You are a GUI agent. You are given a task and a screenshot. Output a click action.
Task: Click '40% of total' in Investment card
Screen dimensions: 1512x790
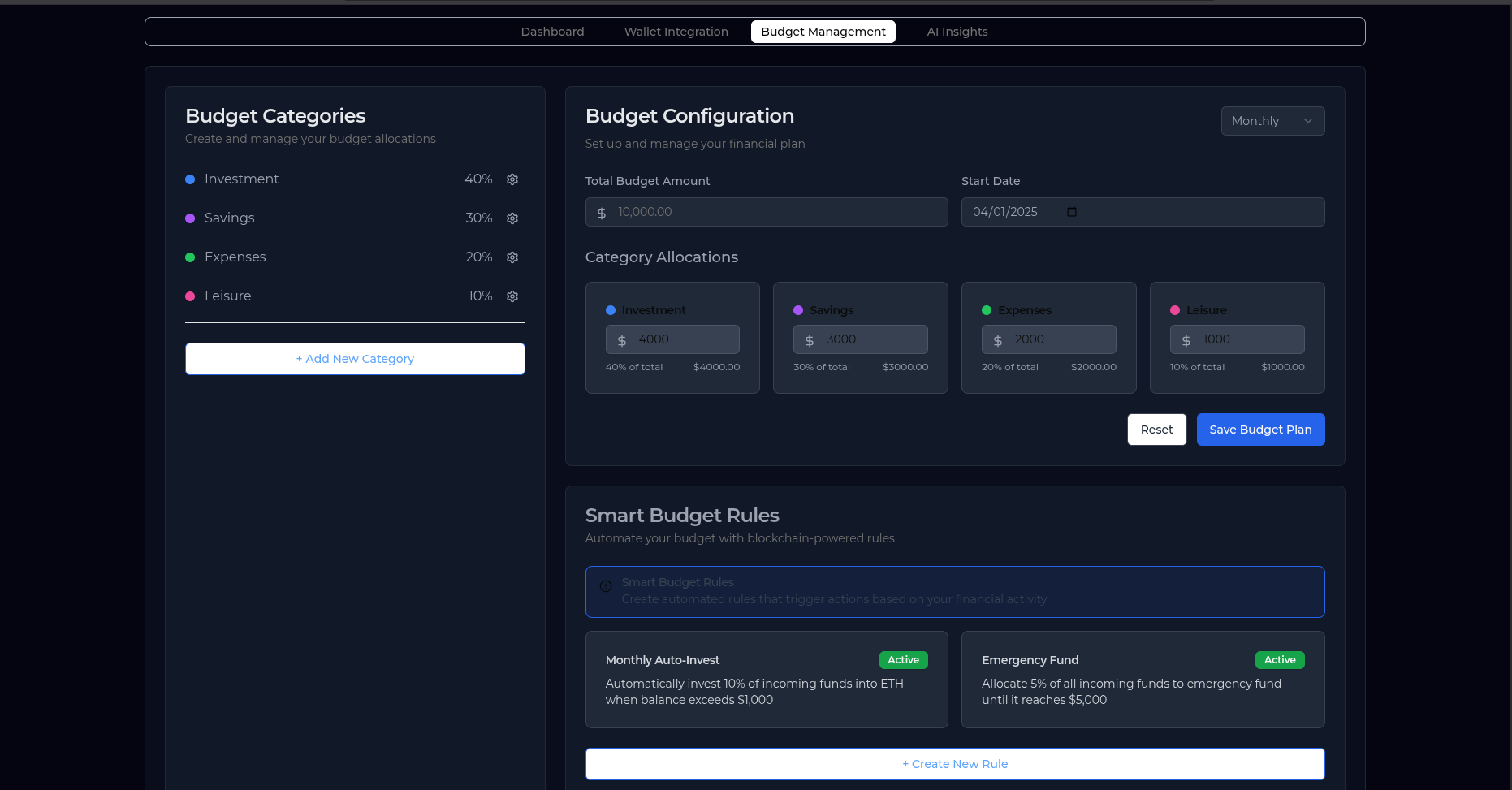tap(634, 367)
